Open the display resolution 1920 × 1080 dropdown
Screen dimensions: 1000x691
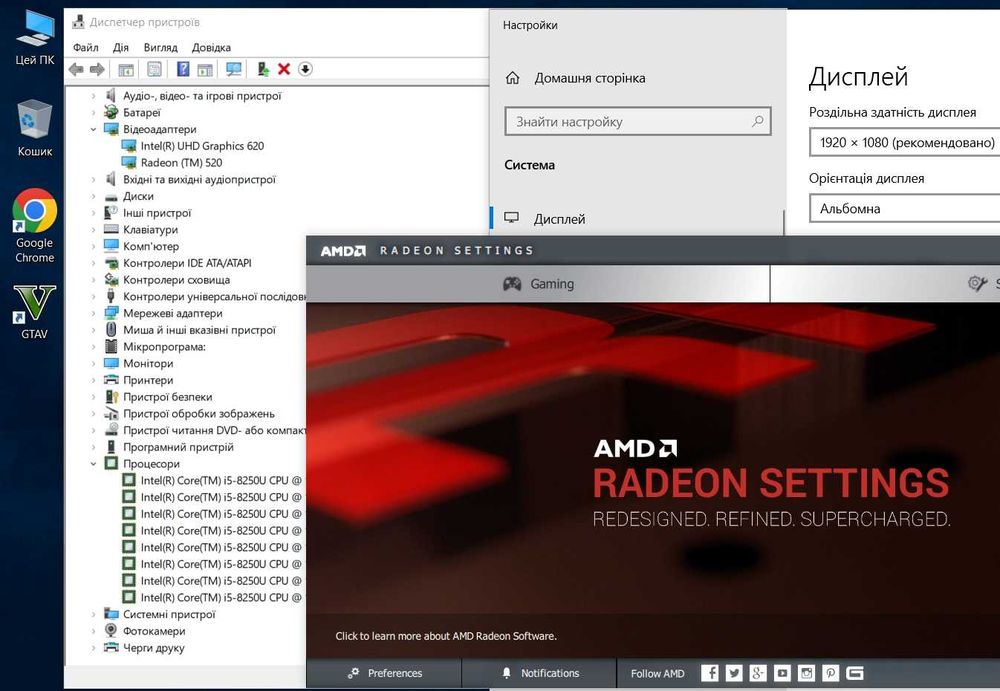coord(904,142)
